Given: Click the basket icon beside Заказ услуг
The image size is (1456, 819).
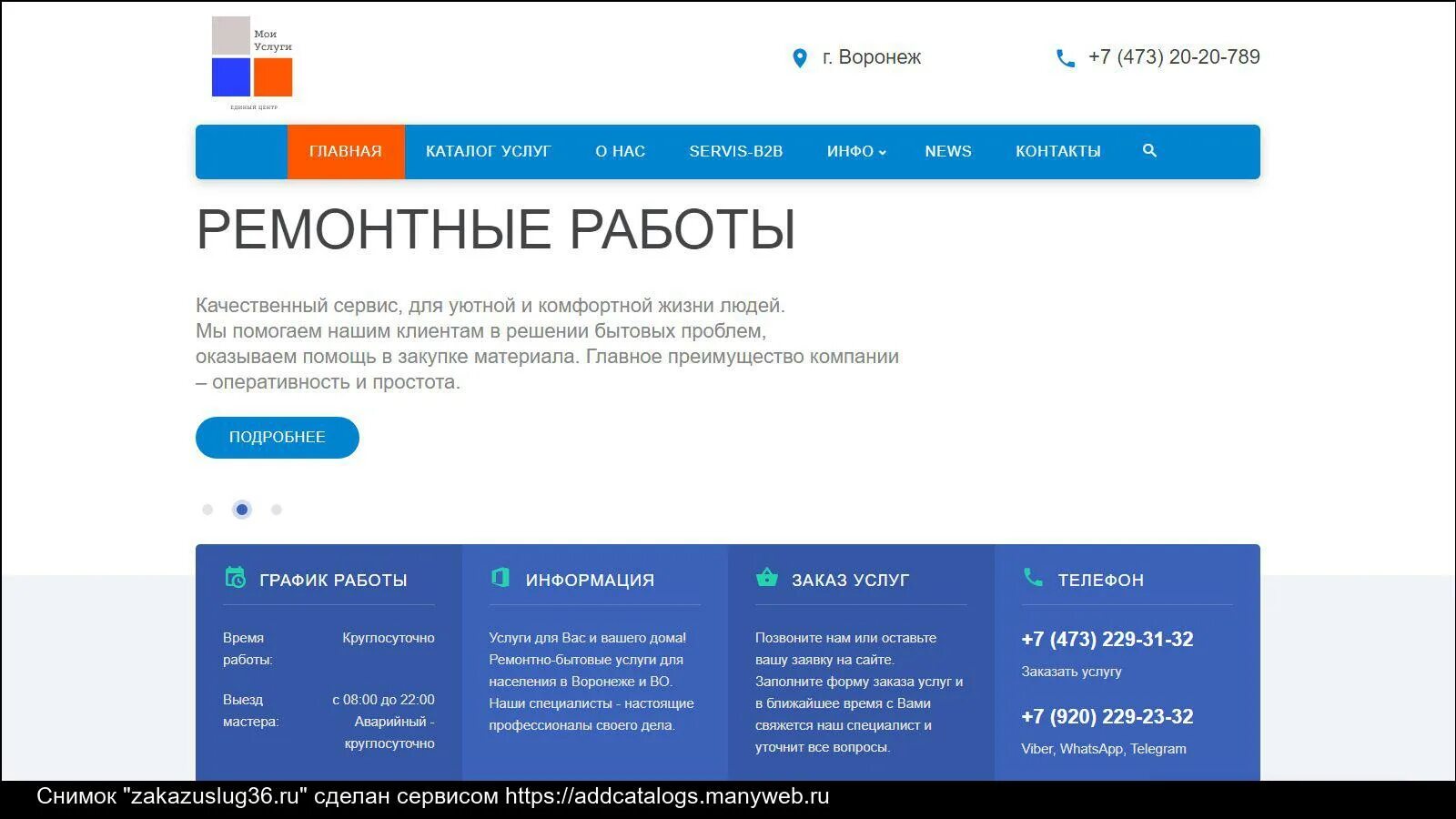Looking at the screenshot, I should pyautogui.click(x=767, y=578).
